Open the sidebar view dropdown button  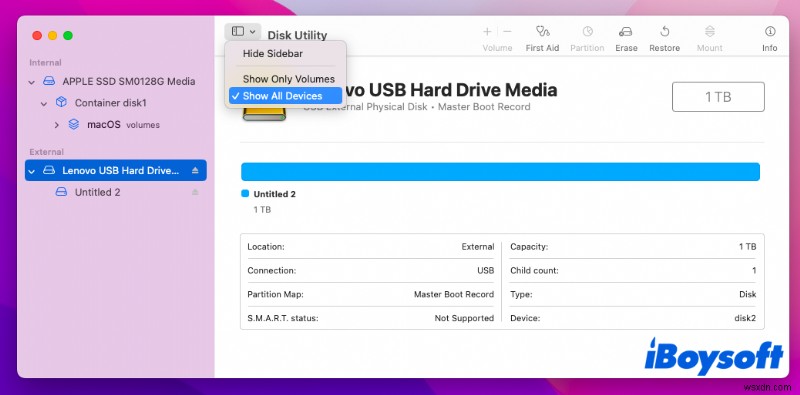(x=243, y=32)
